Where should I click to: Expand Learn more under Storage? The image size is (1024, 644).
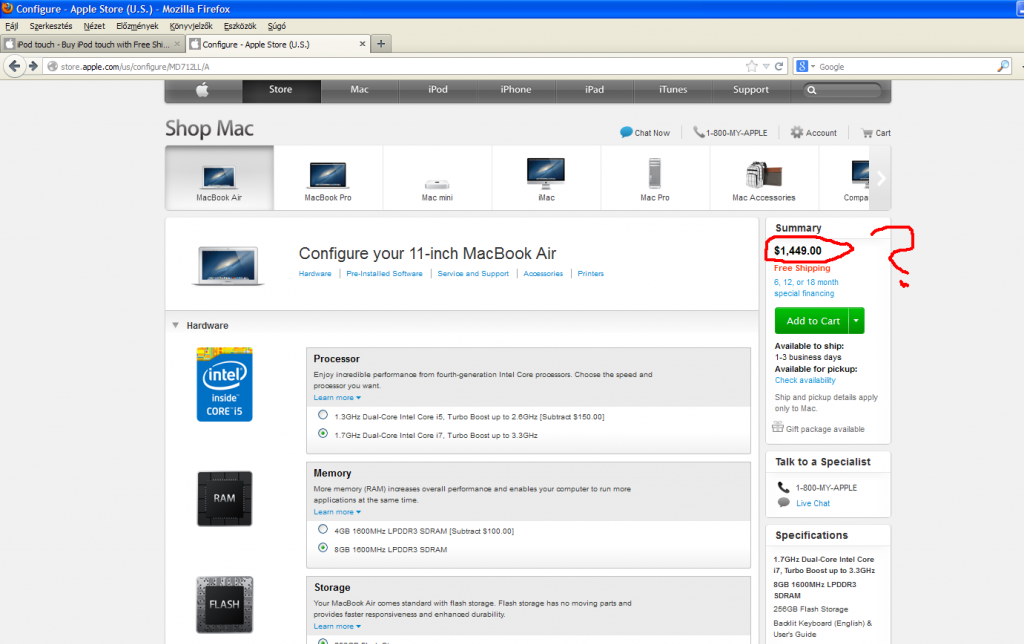[337, 626]
